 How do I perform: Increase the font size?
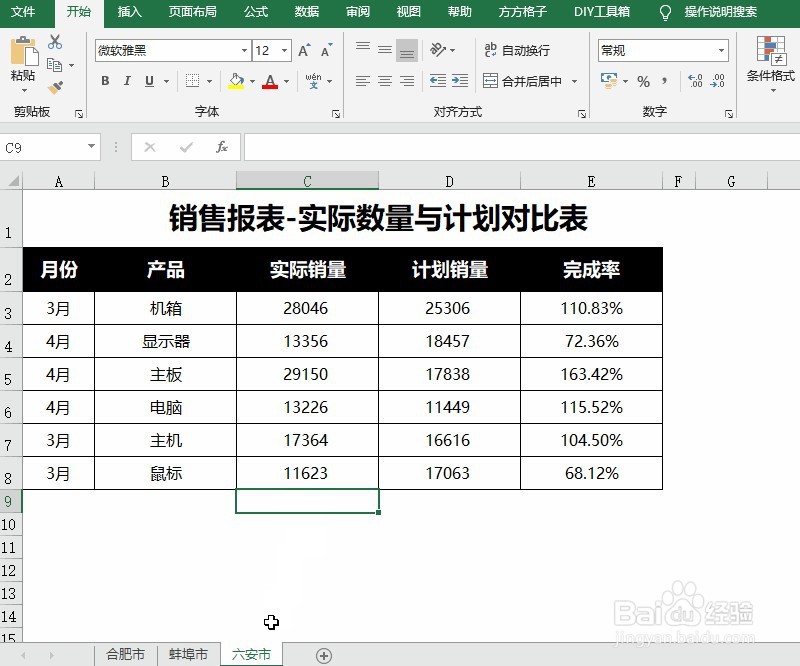pyautogui.click(x=302, y=49)
